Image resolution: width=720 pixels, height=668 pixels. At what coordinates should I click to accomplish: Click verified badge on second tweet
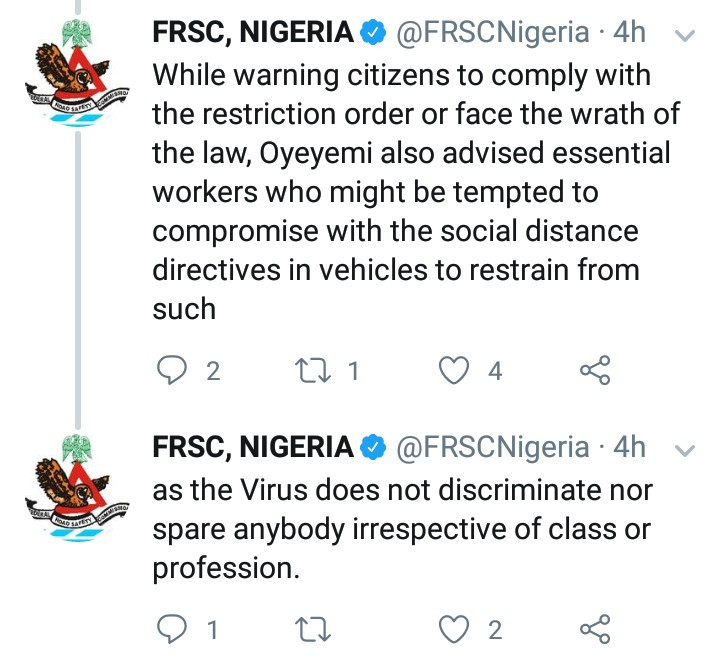(x=373, y=448)
